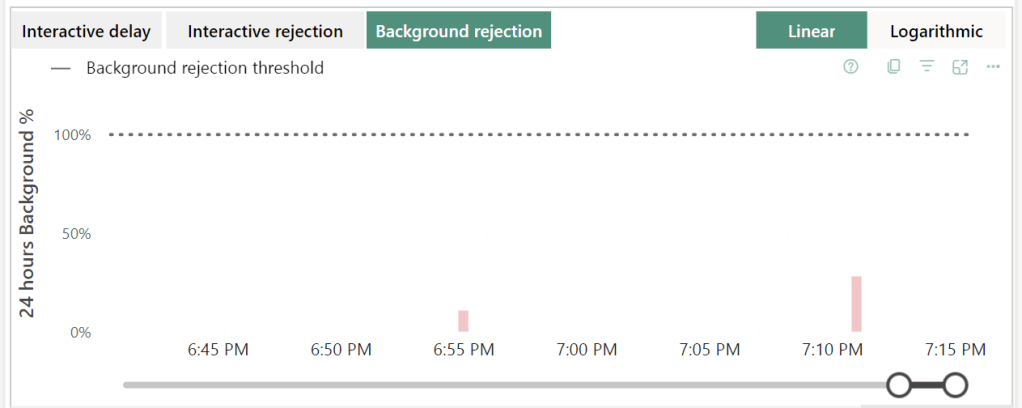Click the dotted 100% threshold line
Viewport: 1022px width, 408px height.
540,134
